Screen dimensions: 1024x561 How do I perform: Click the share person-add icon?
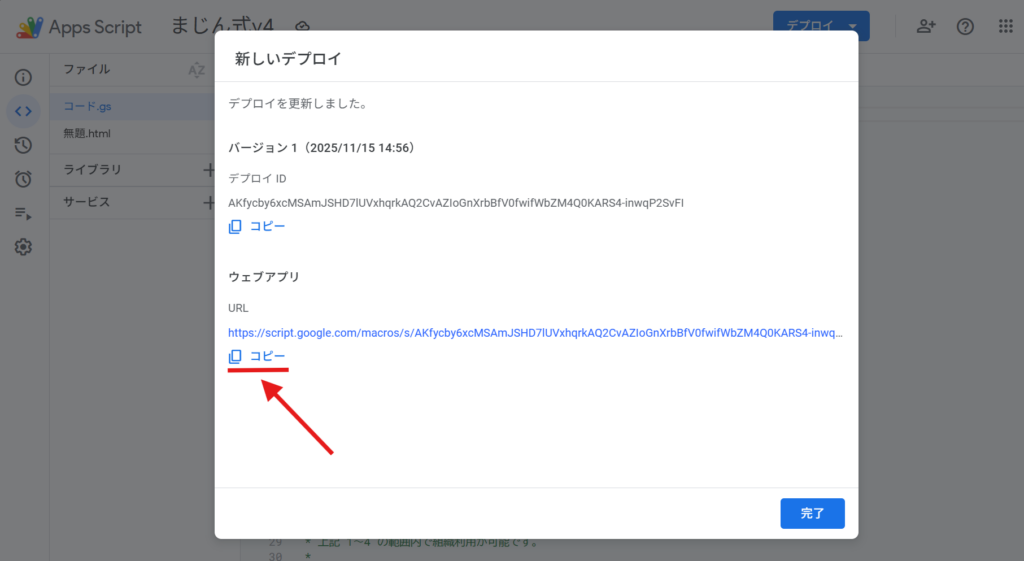coord(926,27)
